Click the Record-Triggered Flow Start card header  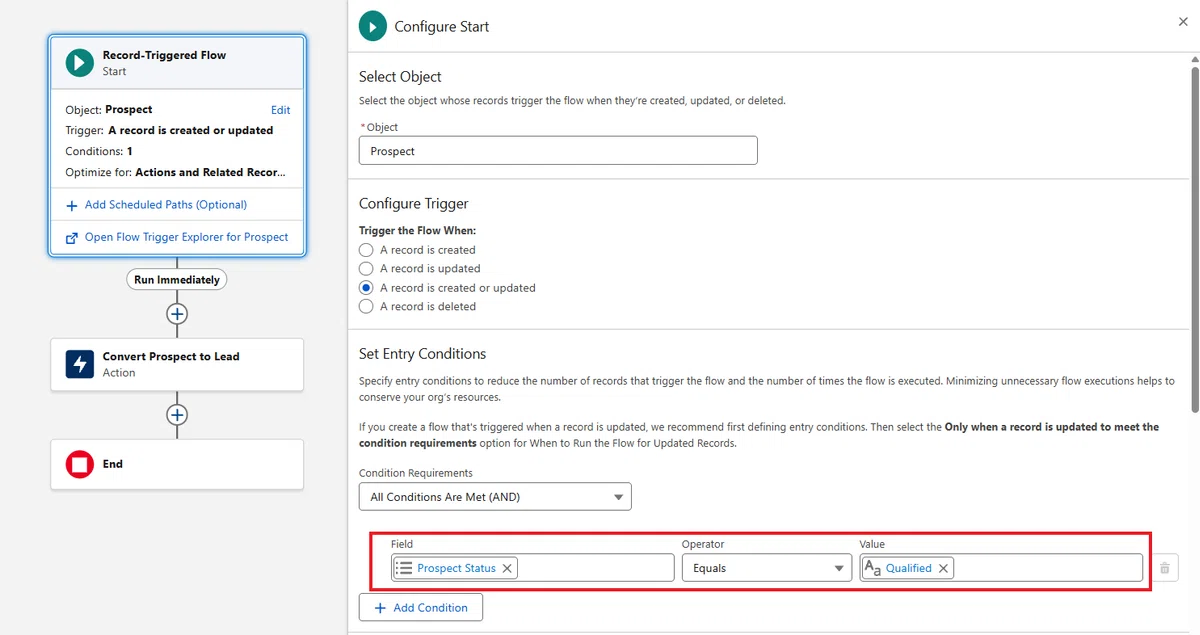[177, 63]
